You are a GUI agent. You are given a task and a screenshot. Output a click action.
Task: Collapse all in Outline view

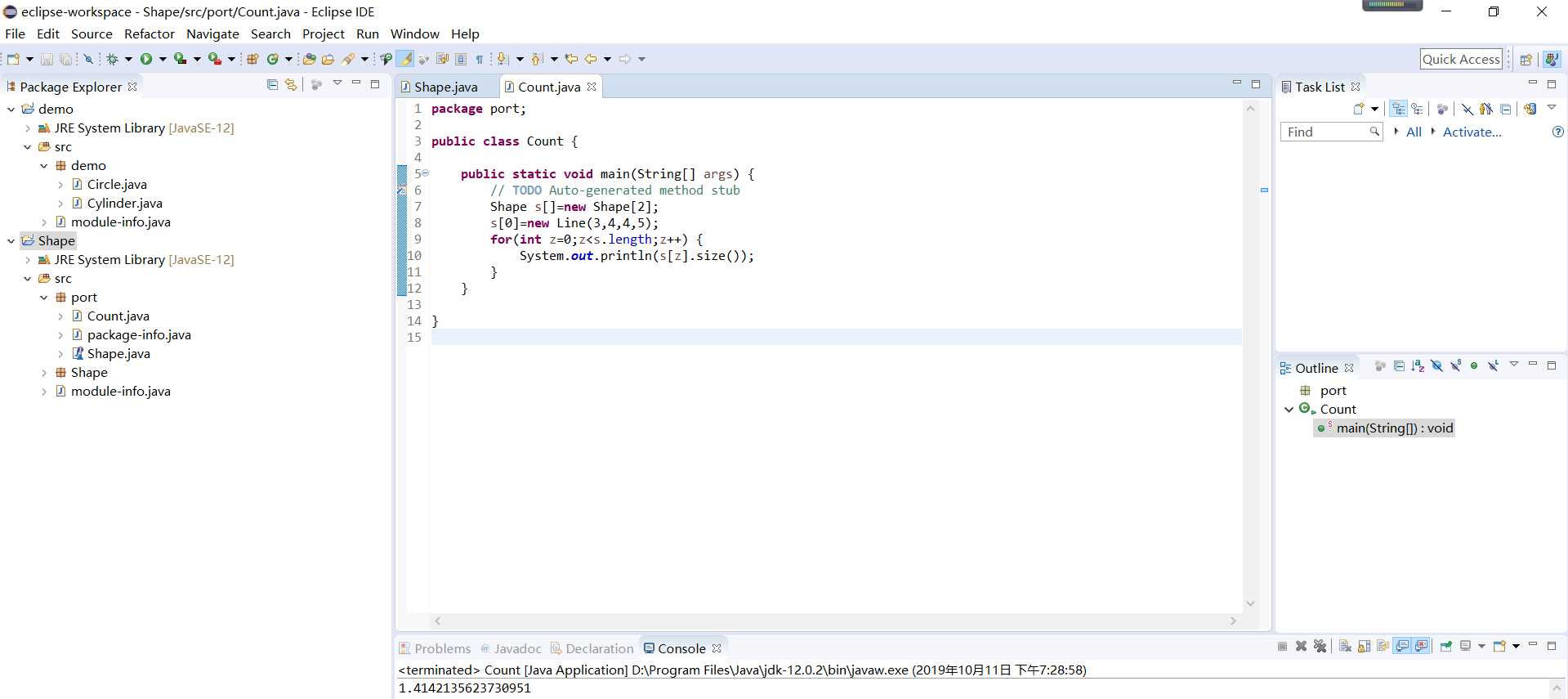(x=1399, y=365)
